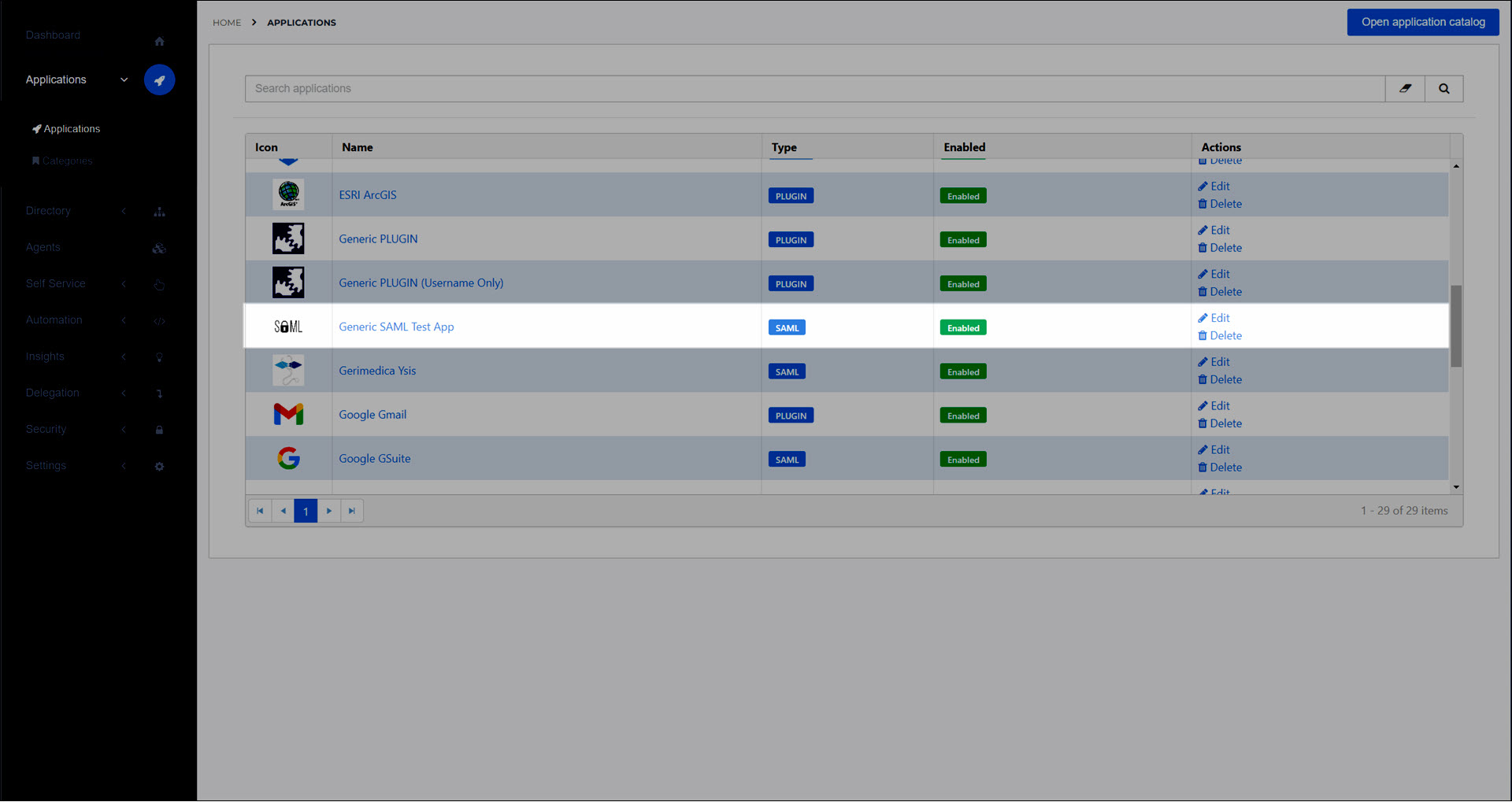Image resolution: width=1512 pixels, height=802 pixels.
Task: Click PLUGIN badge on ESRI ArcGIS row
Action: coord(791,196)
